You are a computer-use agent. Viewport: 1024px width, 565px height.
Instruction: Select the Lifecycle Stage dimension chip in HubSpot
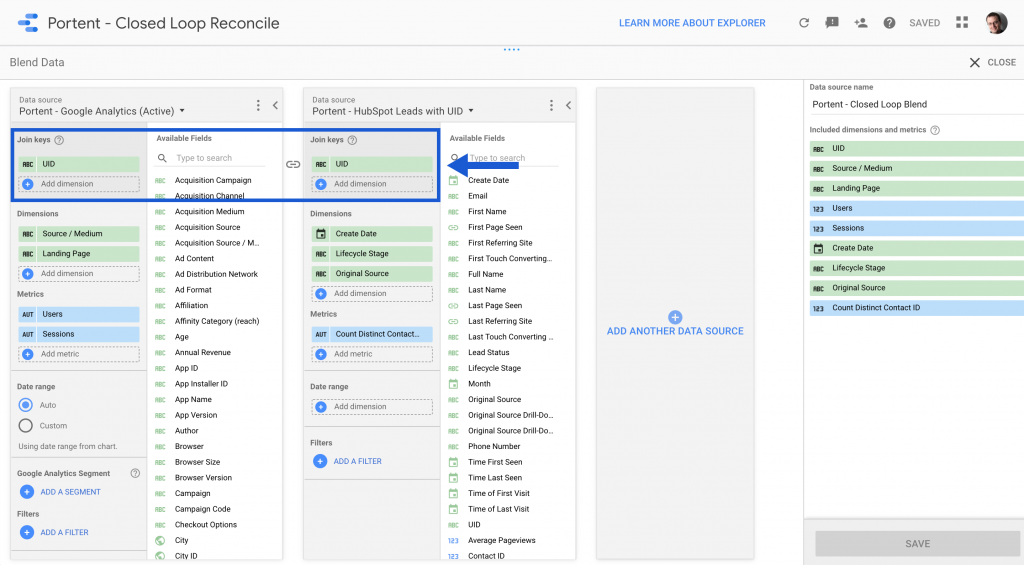(372, 253)
